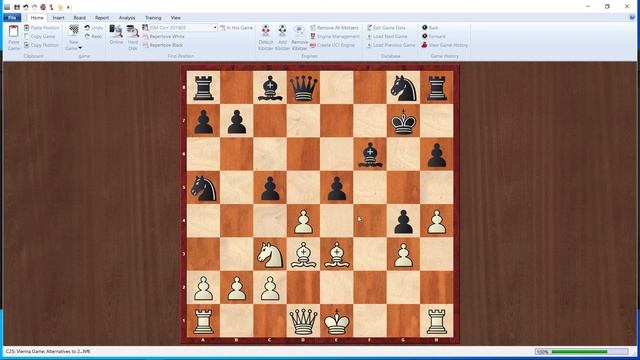The width and height of the screenshot is (640, 360).
Task: Click Undo in the Game group
Action: [x=93, y=28]
